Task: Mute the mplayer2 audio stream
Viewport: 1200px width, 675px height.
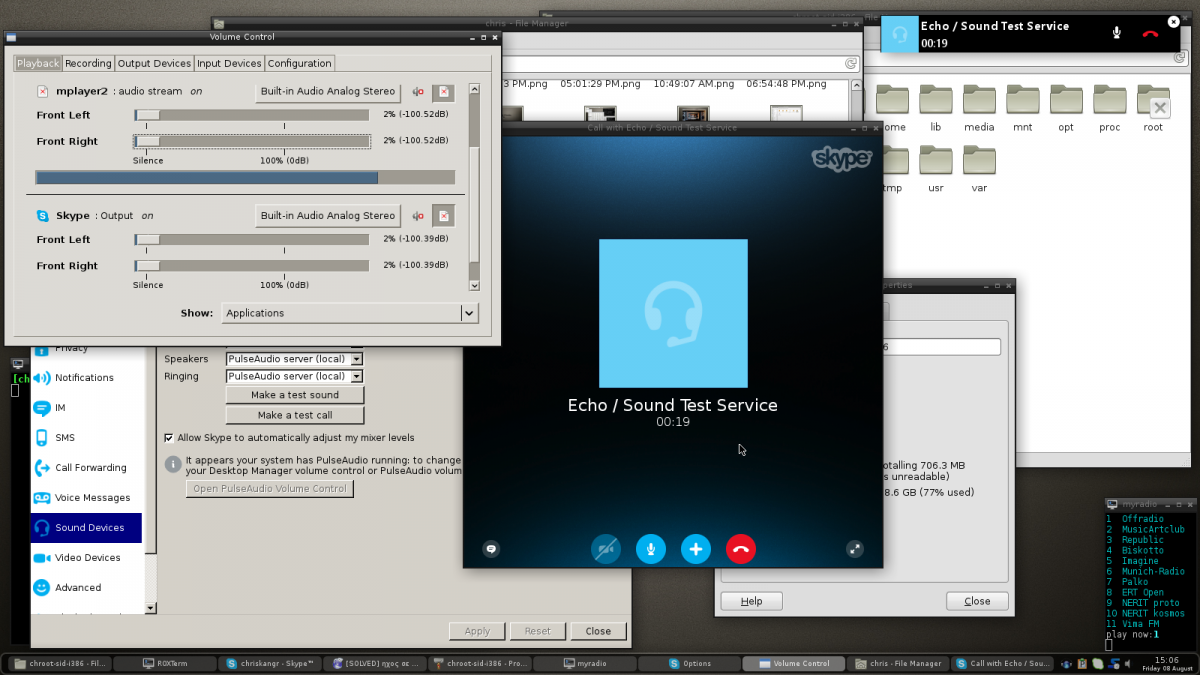Action: (x=419, y=92)
